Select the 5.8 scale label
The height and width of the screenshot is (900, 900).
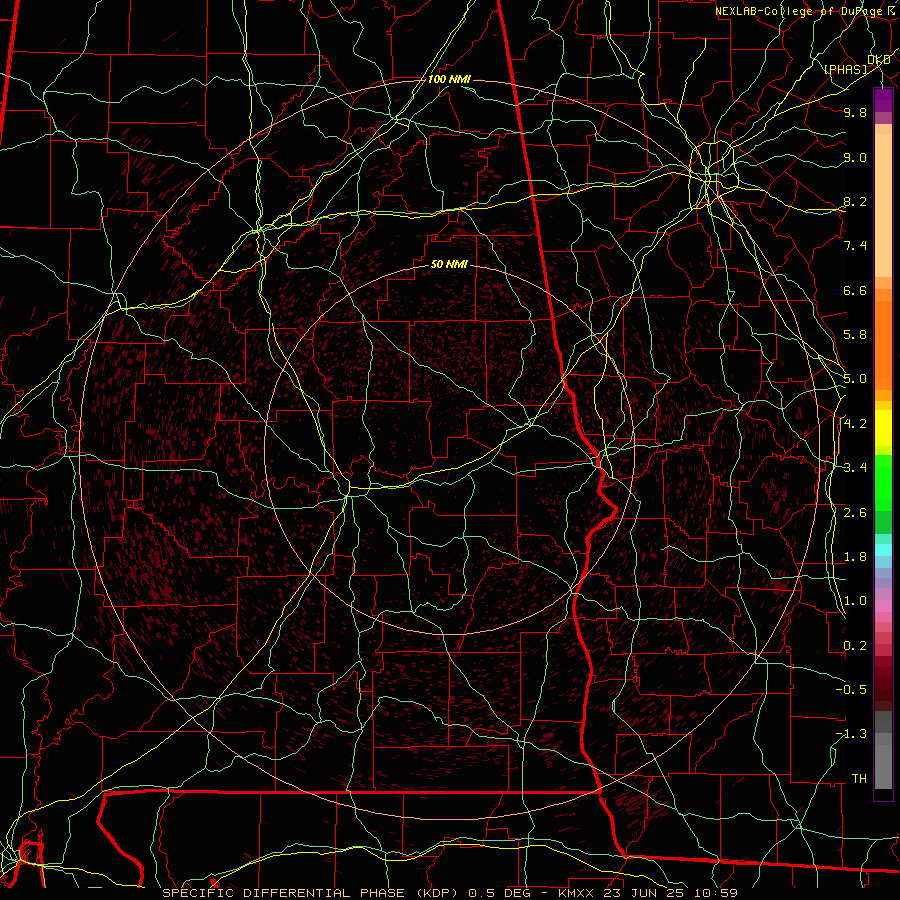[x=855, y=335]
